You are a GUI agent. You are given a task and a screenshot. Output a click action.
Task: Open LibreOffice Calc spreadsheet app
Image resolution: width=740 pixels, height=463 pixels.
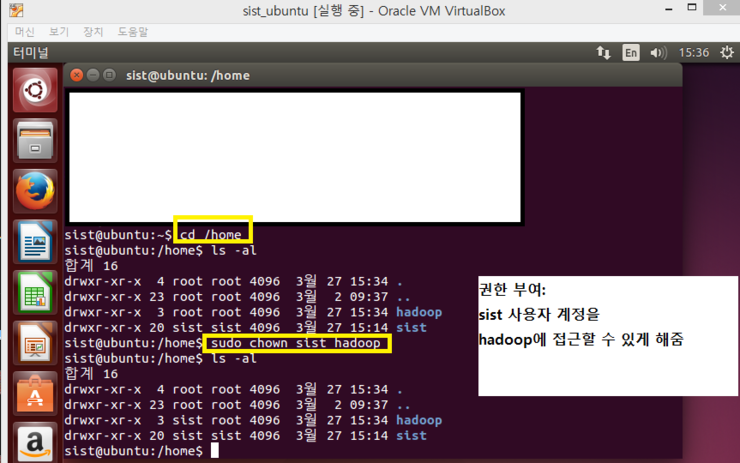pos(34,294)
